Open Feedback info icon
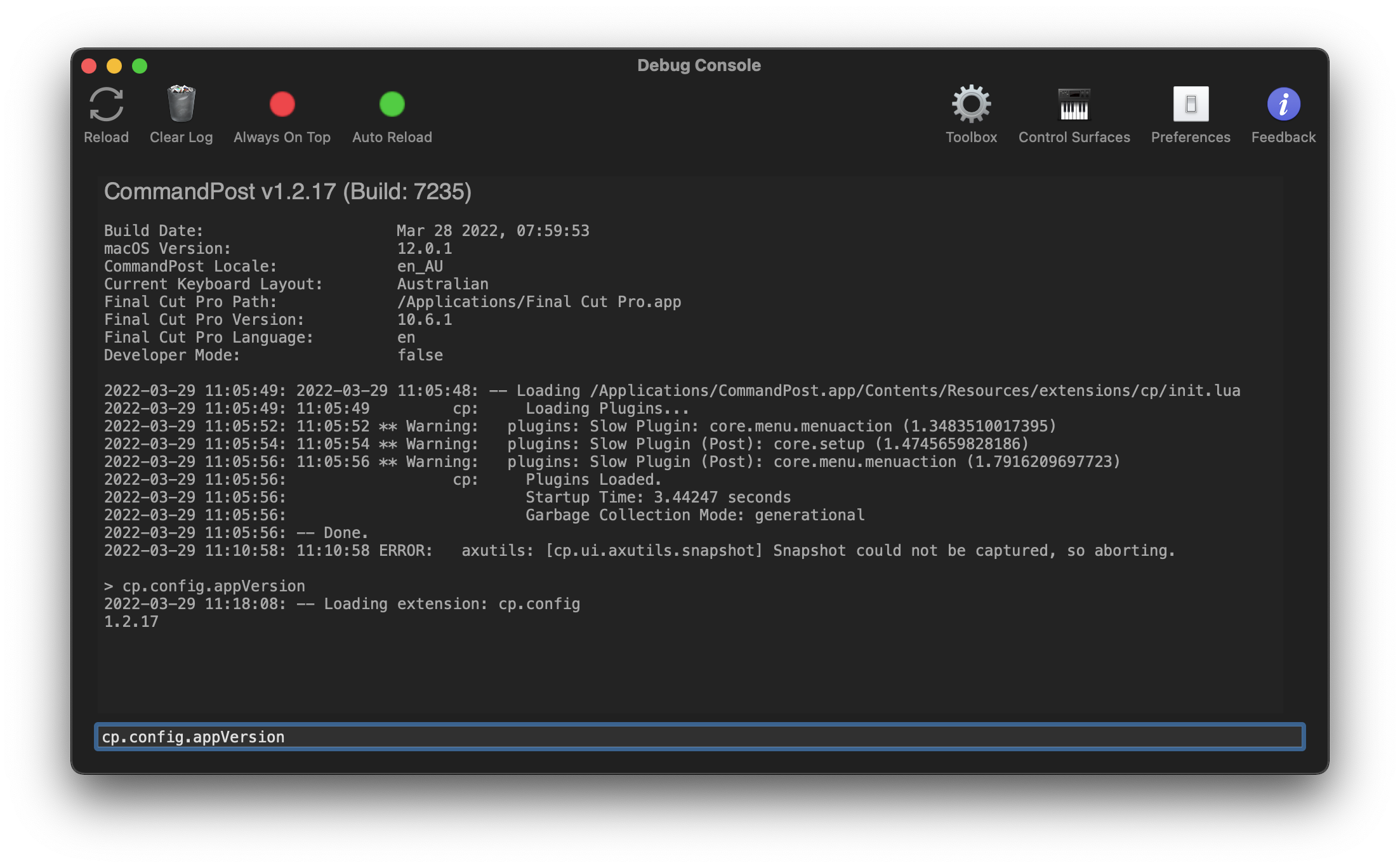Screen dimensions: 1400x868 point(1283,104)
